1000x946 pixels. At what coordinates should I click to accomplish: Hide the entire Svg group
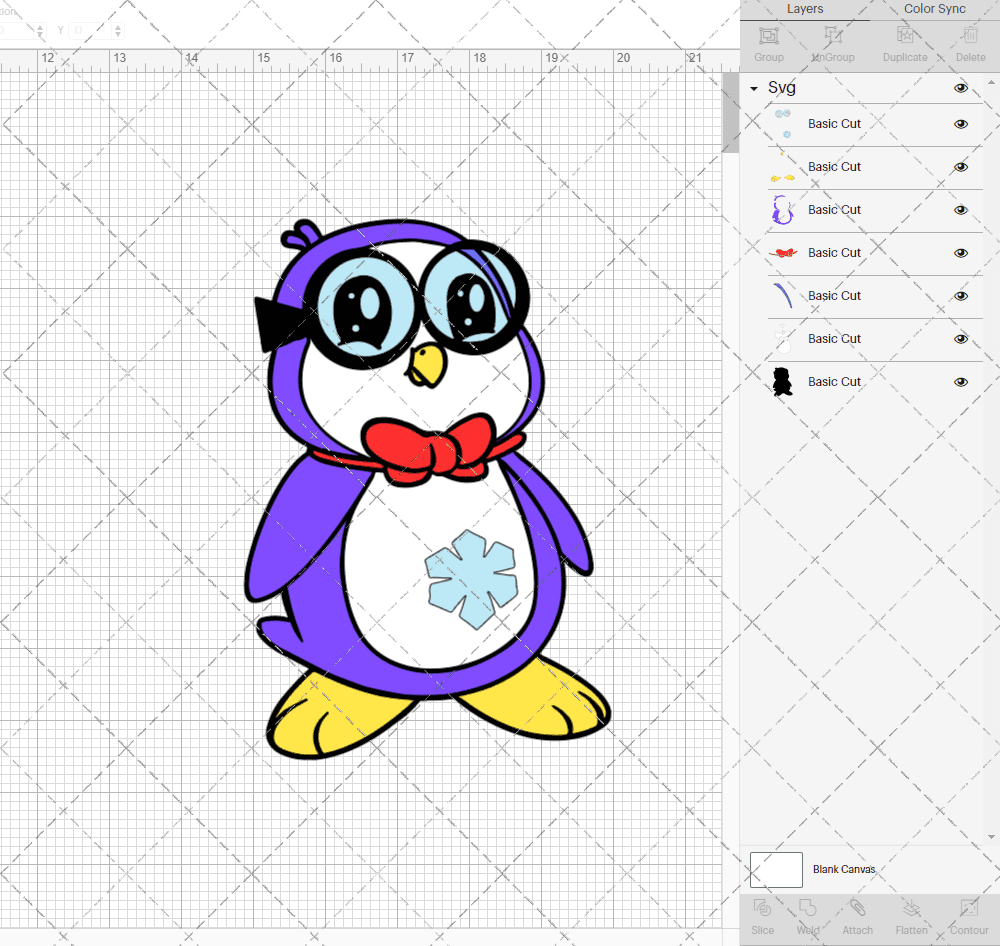961,88
